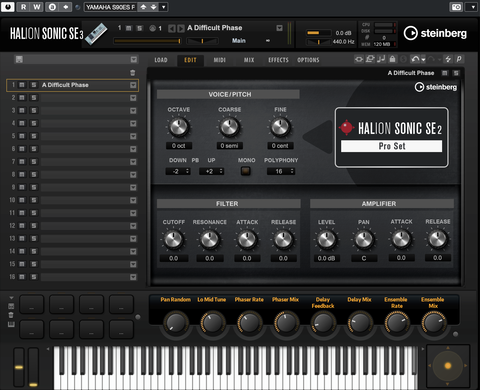Open program loader dropdown beside A Difficult Phase

[x=279, y=28]
